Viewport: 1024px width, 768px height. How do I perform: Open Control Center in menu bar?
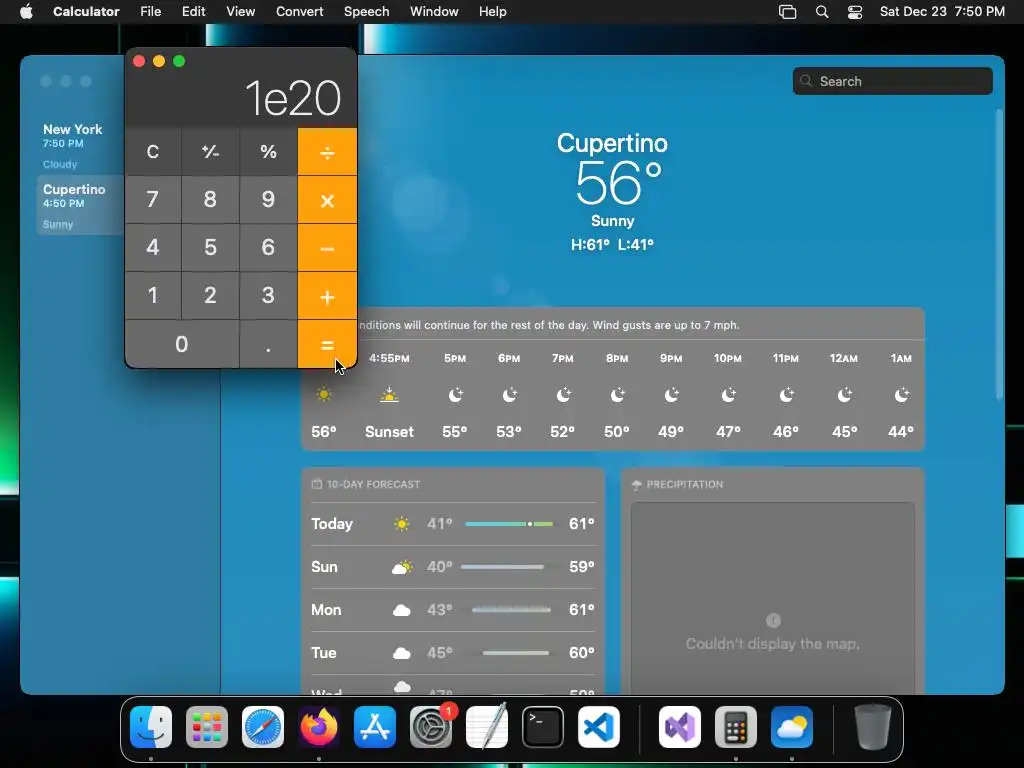click(x=855, y=12)
